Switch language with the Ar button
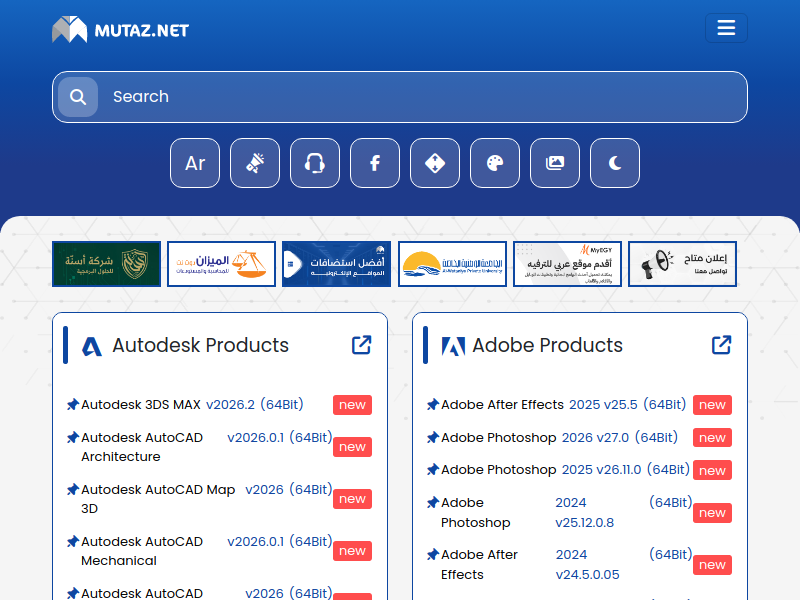This screenshot has height=600, width=800. (195, 163)
